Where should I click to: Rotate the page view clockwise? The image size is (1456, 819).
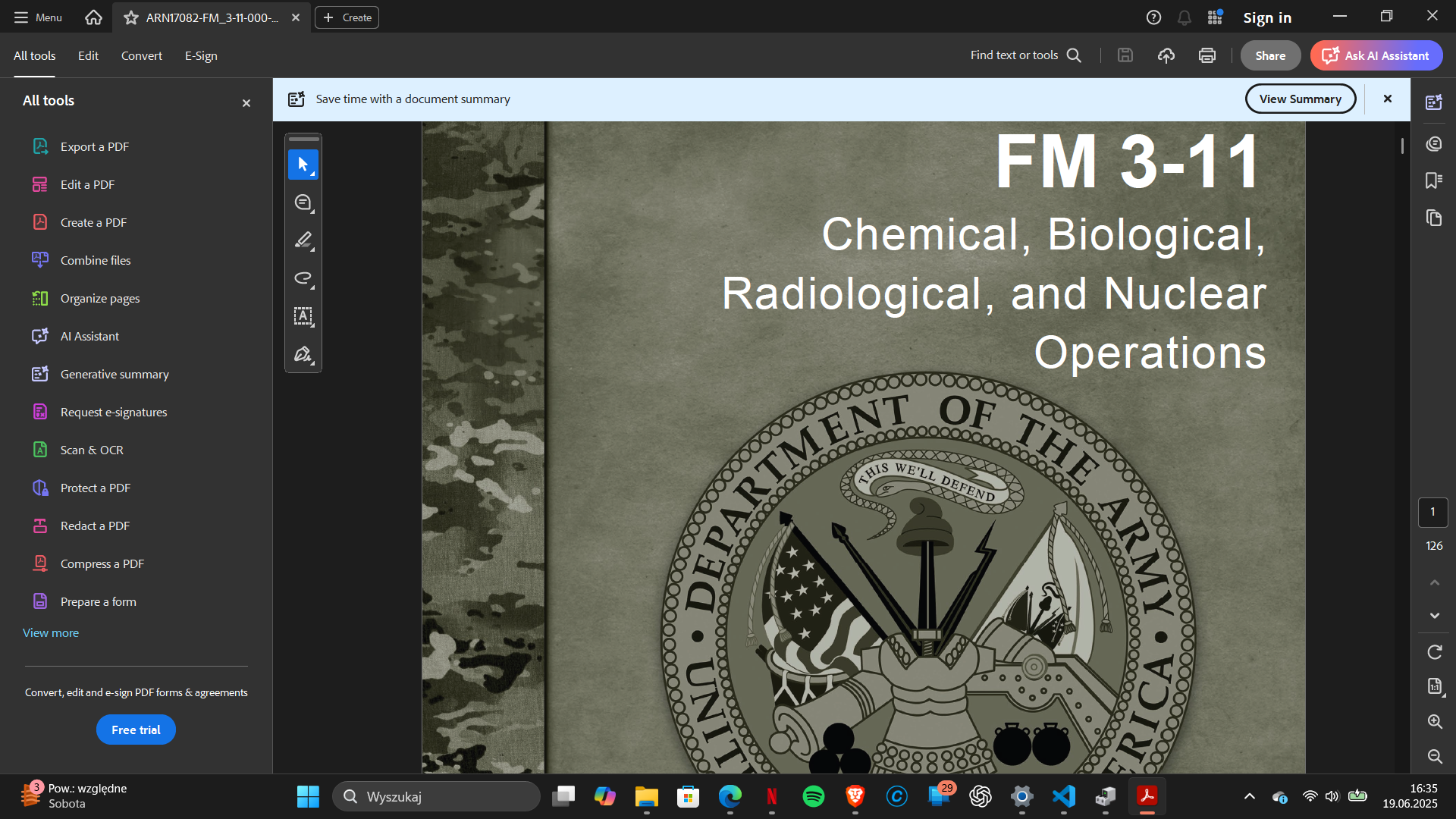[1434, 652]
